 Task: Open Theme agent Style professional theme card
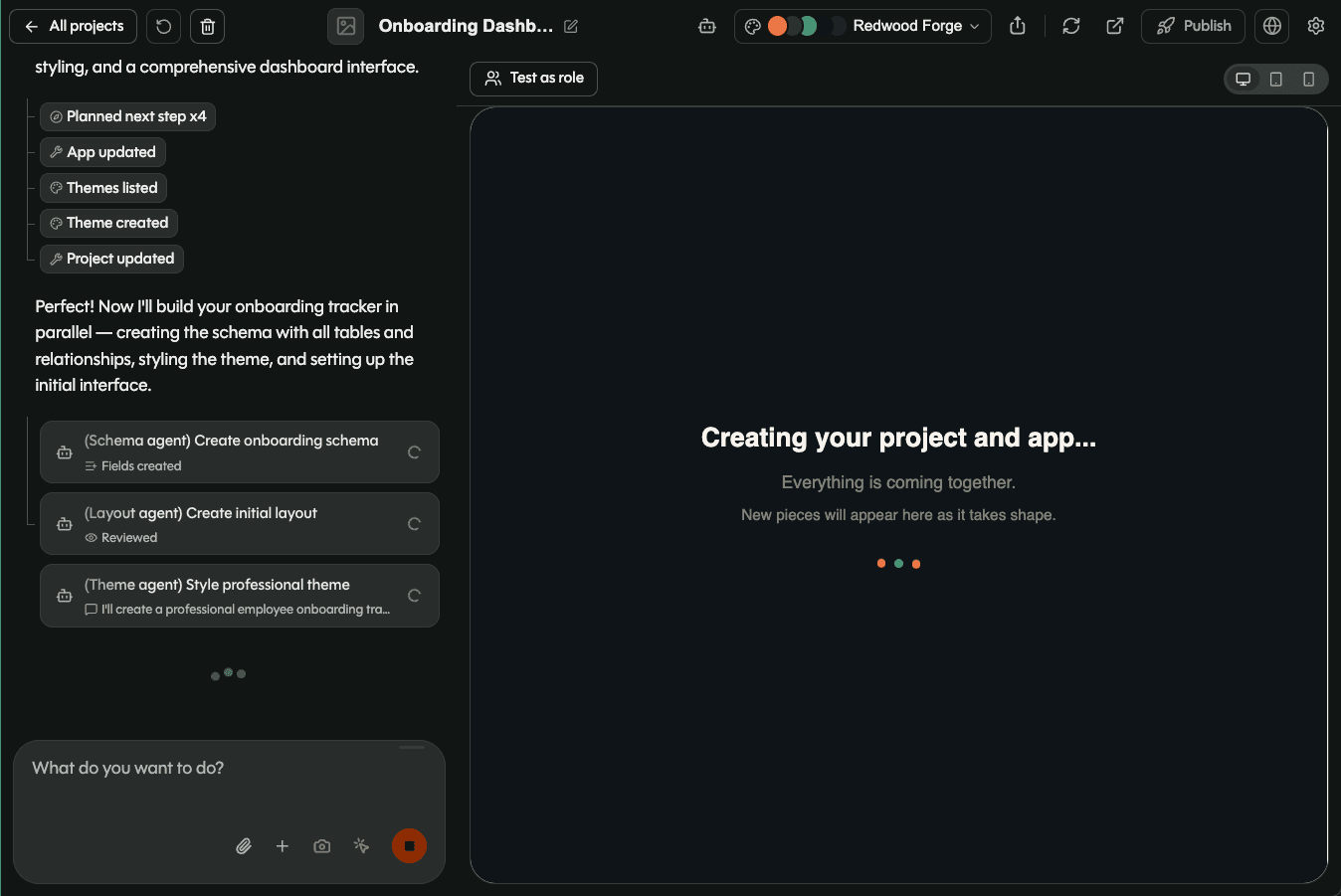pos(240,596)
